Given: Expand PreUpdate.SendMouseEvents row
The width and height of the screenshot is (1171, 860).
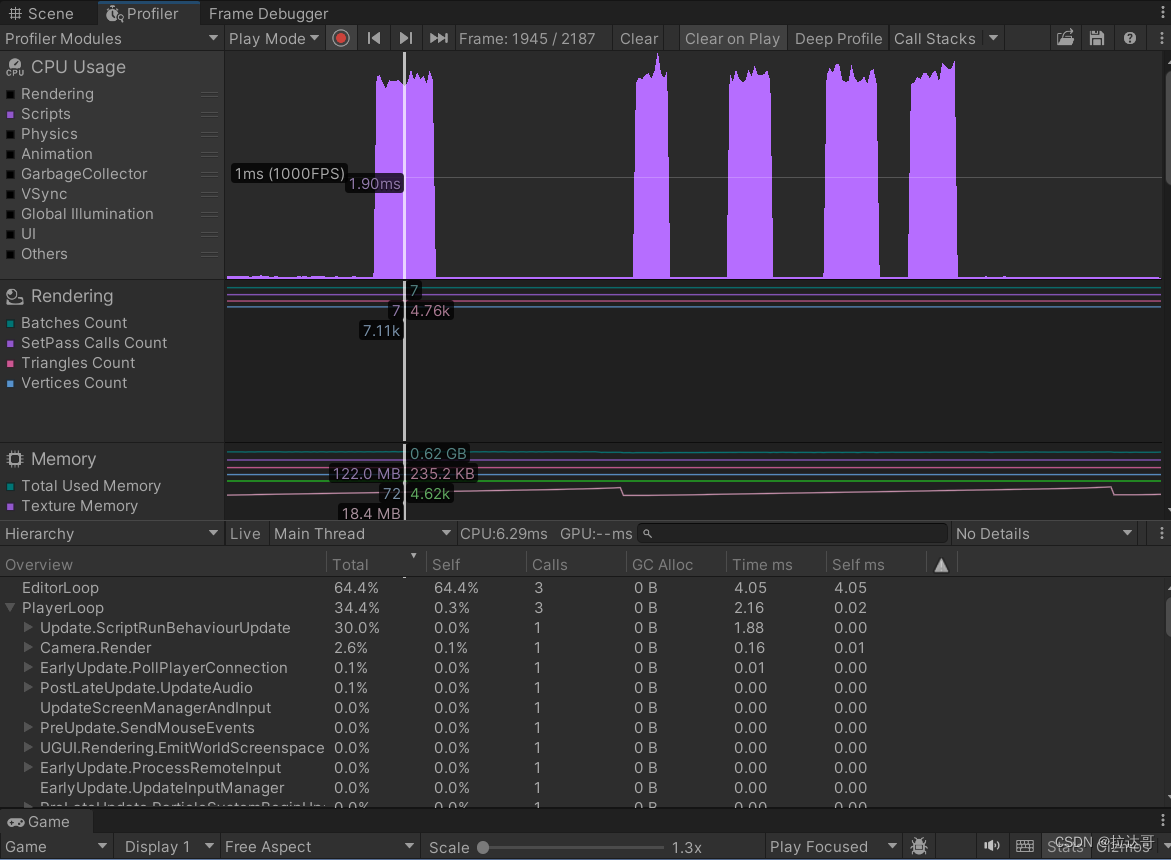Looking at the screenshot, I should [28, 727].
